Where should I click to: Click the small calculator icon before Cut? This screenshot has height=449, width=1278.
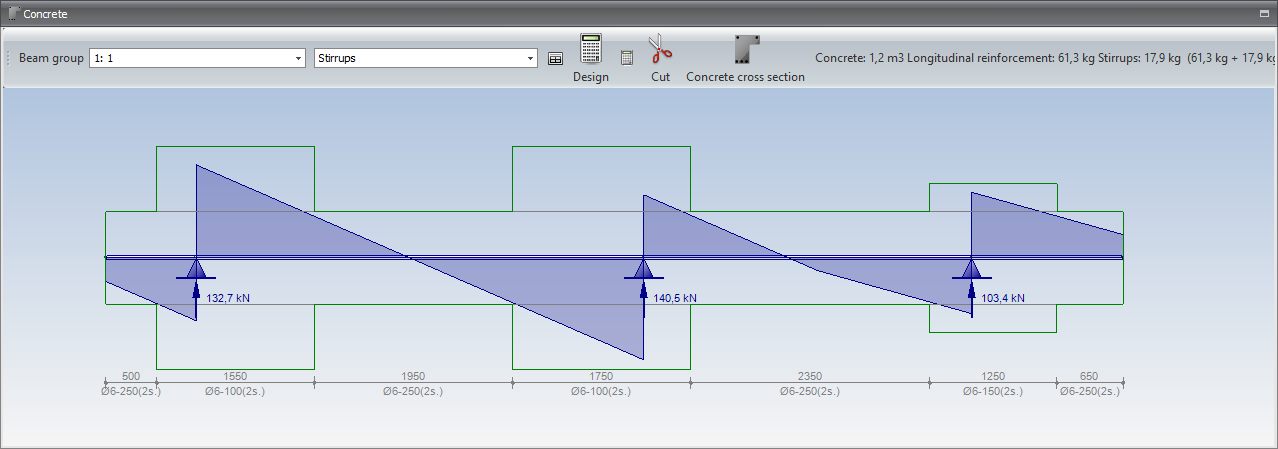pyautogui.click(x=627, y=58)
